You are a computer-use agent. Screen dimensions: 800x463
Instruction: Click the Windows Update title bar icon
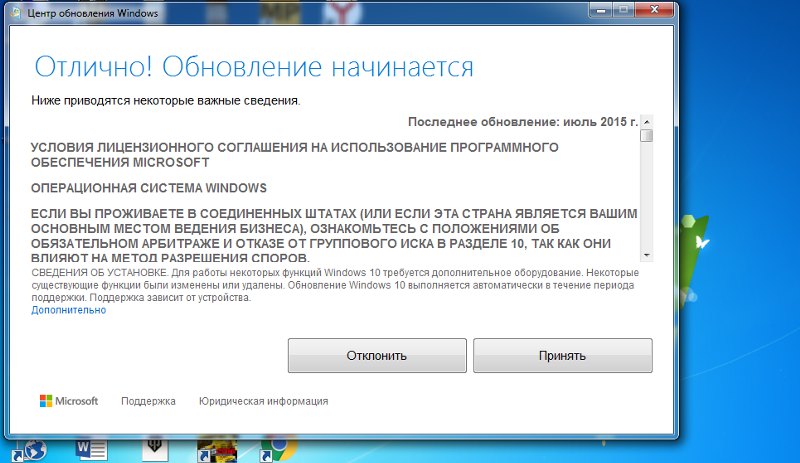(x=16, y=13)
